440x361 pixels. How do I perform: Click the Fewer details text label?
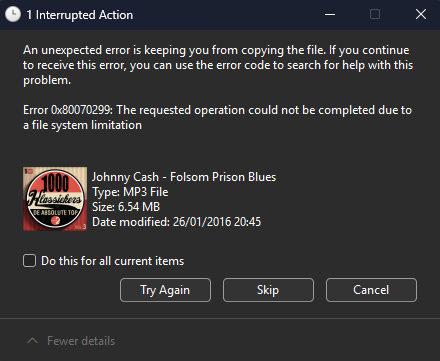pos(81,341)
